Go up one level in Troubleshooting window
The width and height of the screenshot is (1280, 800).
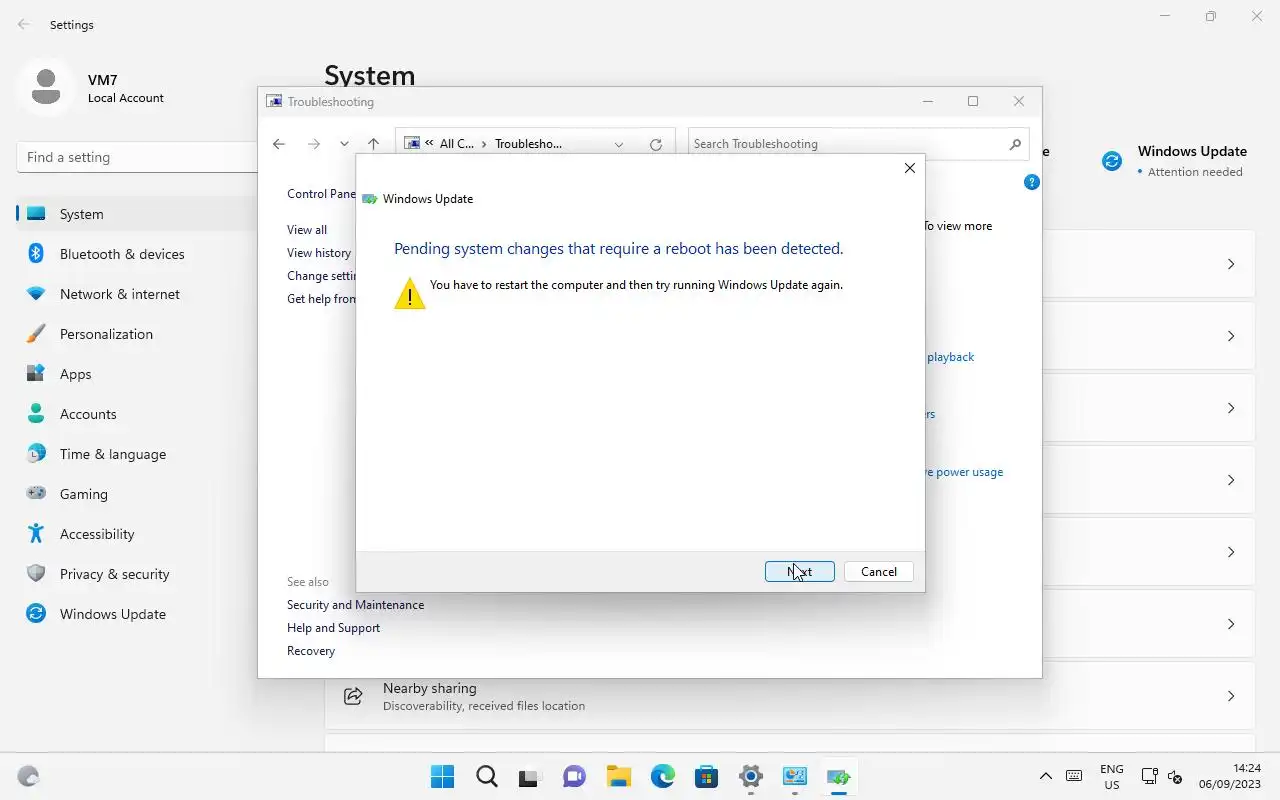click(x=373, y=144)
